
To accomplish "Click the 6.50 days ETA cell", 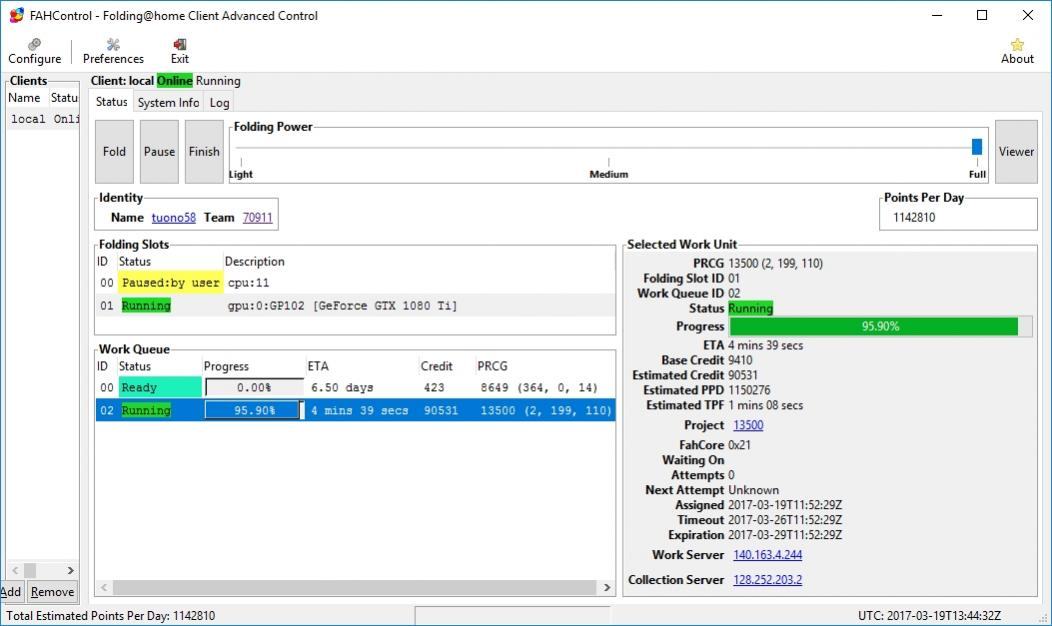I will click(342, 388).
